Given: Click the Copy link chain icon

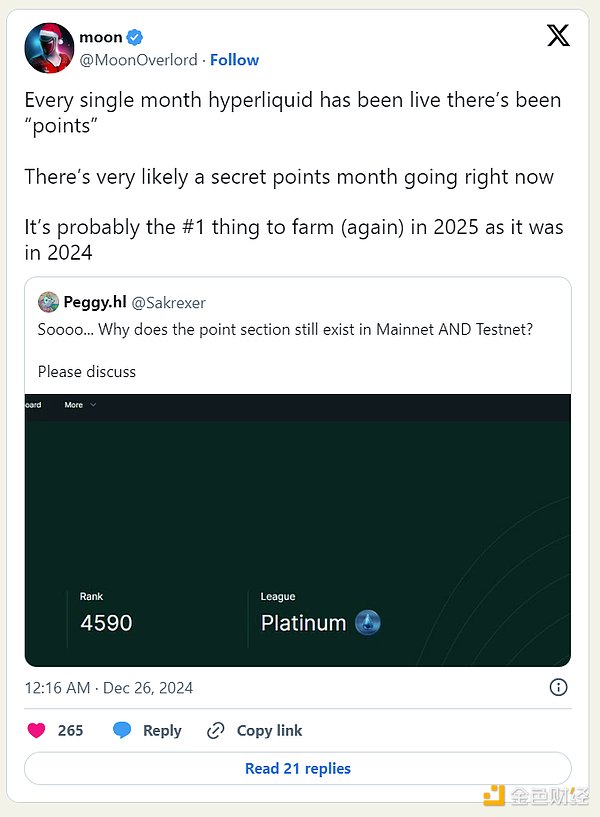Looking at the screenshot, I should tap(216, 730).
